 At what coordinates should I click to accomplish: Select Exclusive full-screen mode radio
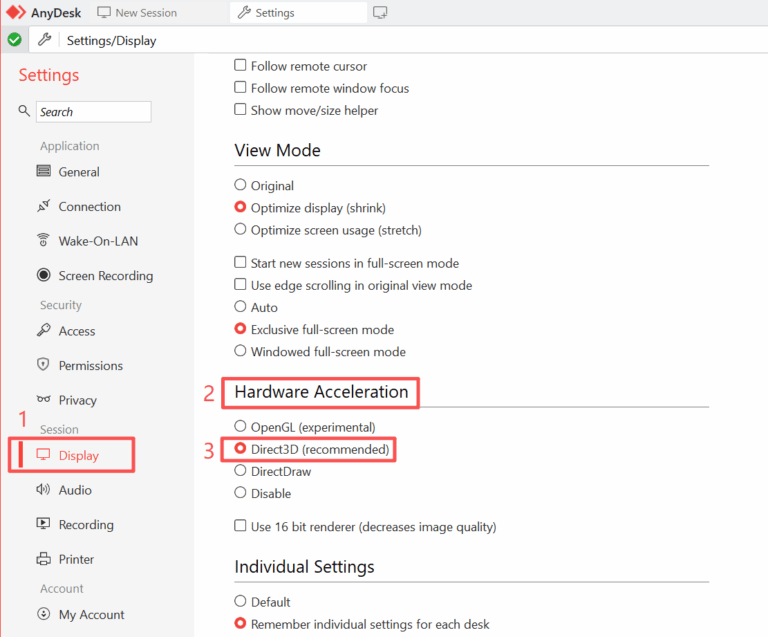tap(240, 329)
